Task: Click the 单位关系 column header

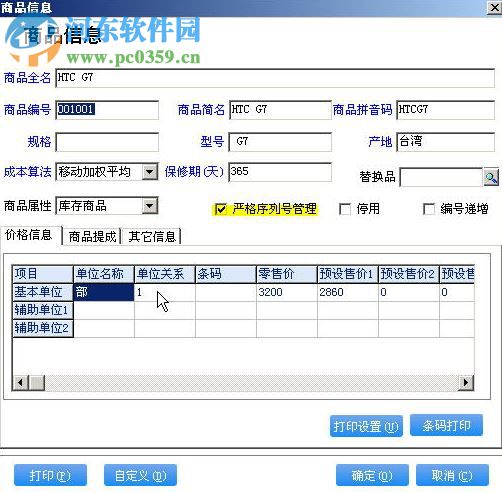Action: pyautogui.click(x=165, y=274)
